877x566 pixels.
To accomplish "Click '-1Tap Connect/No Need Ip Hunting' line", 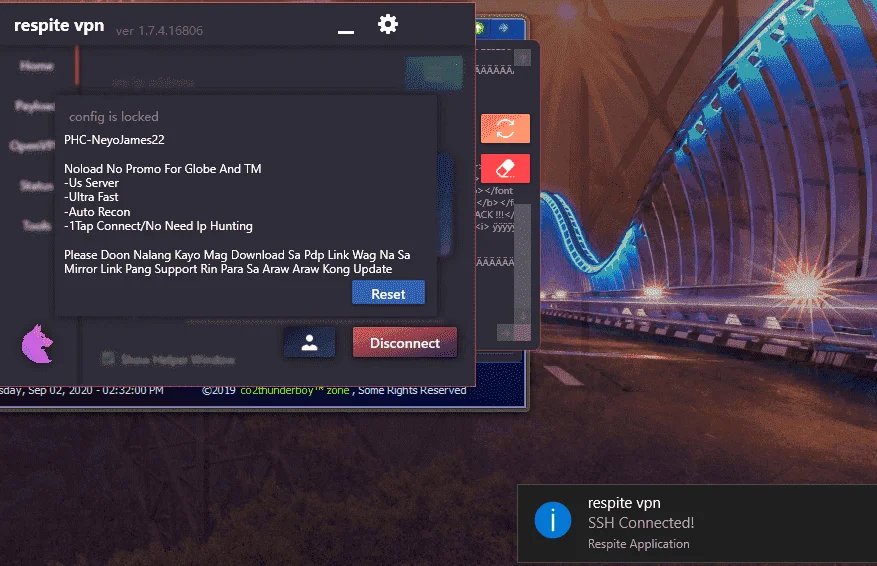I will pyautogui.click(x=158, y=226).
